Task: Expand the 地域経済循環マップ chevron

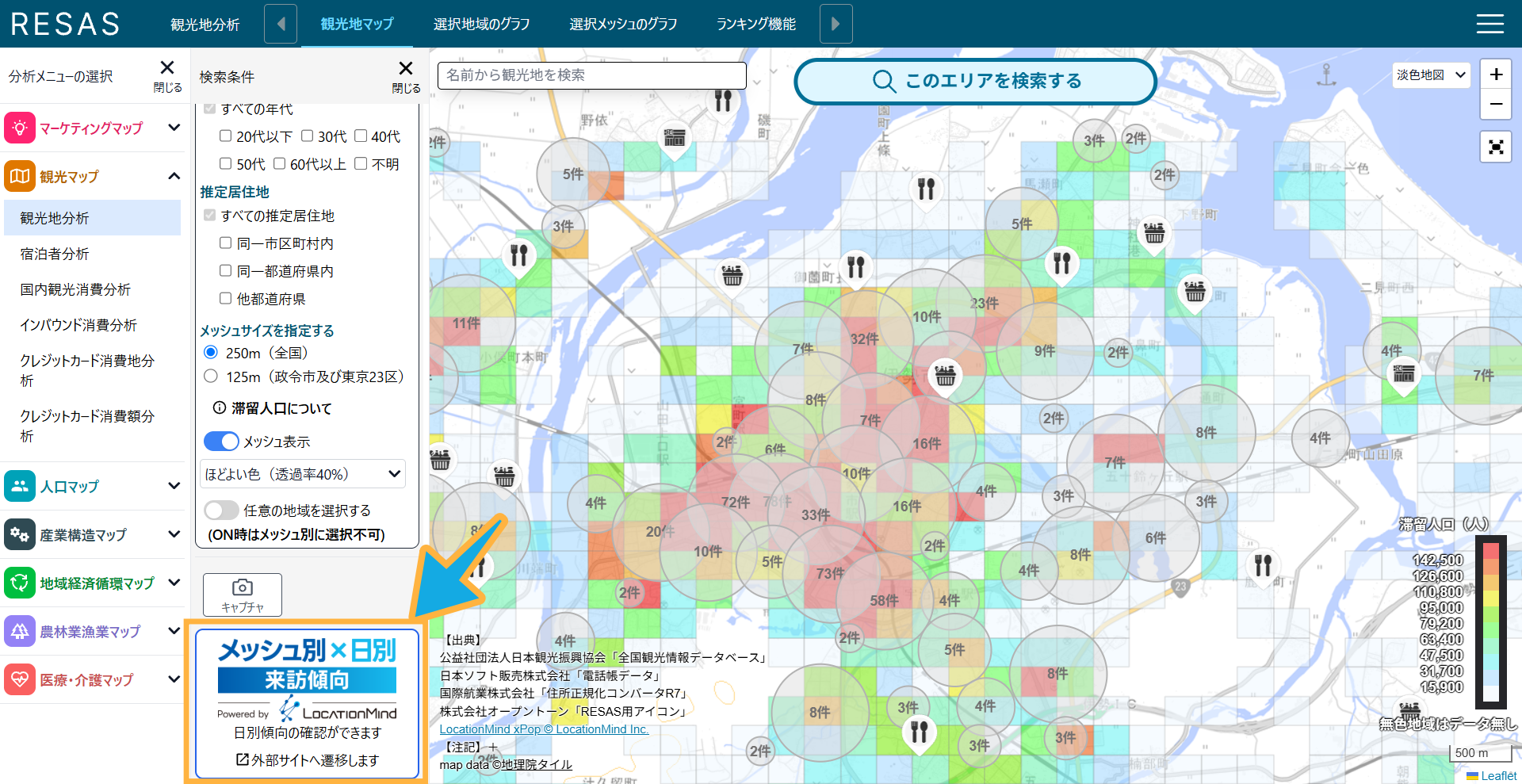Action: click(x=174, y=582)
